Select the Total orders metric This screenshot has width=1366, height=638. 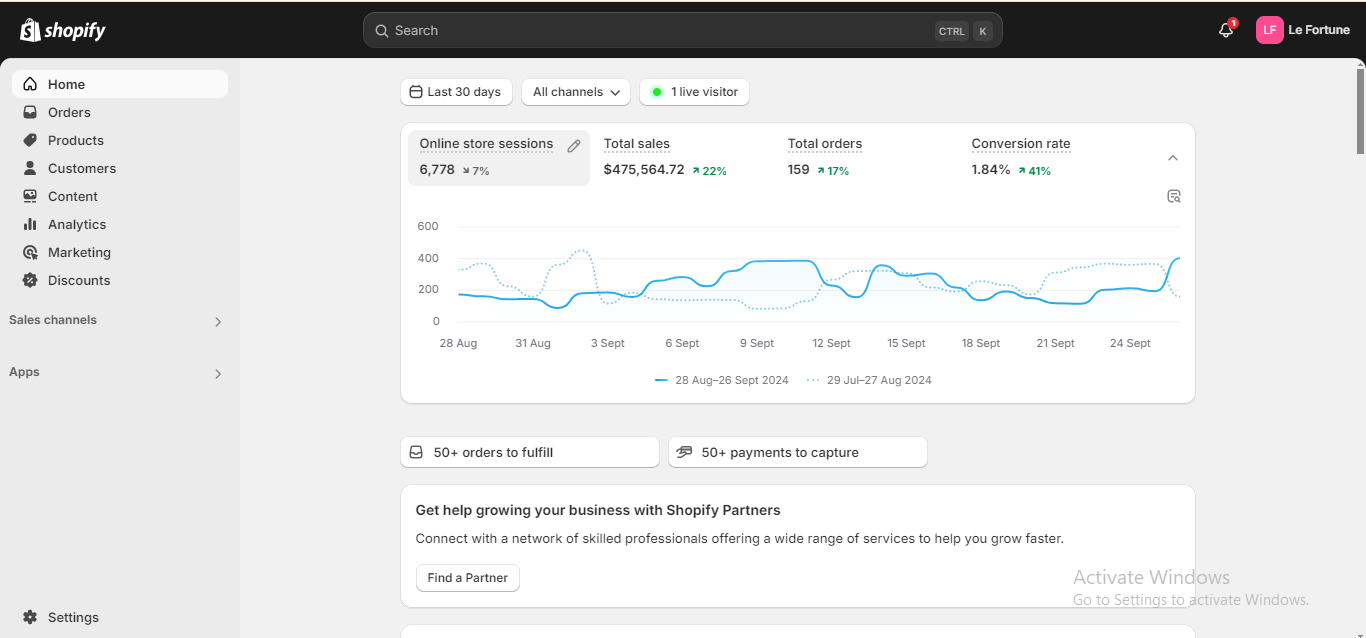(x=867, y=158)
